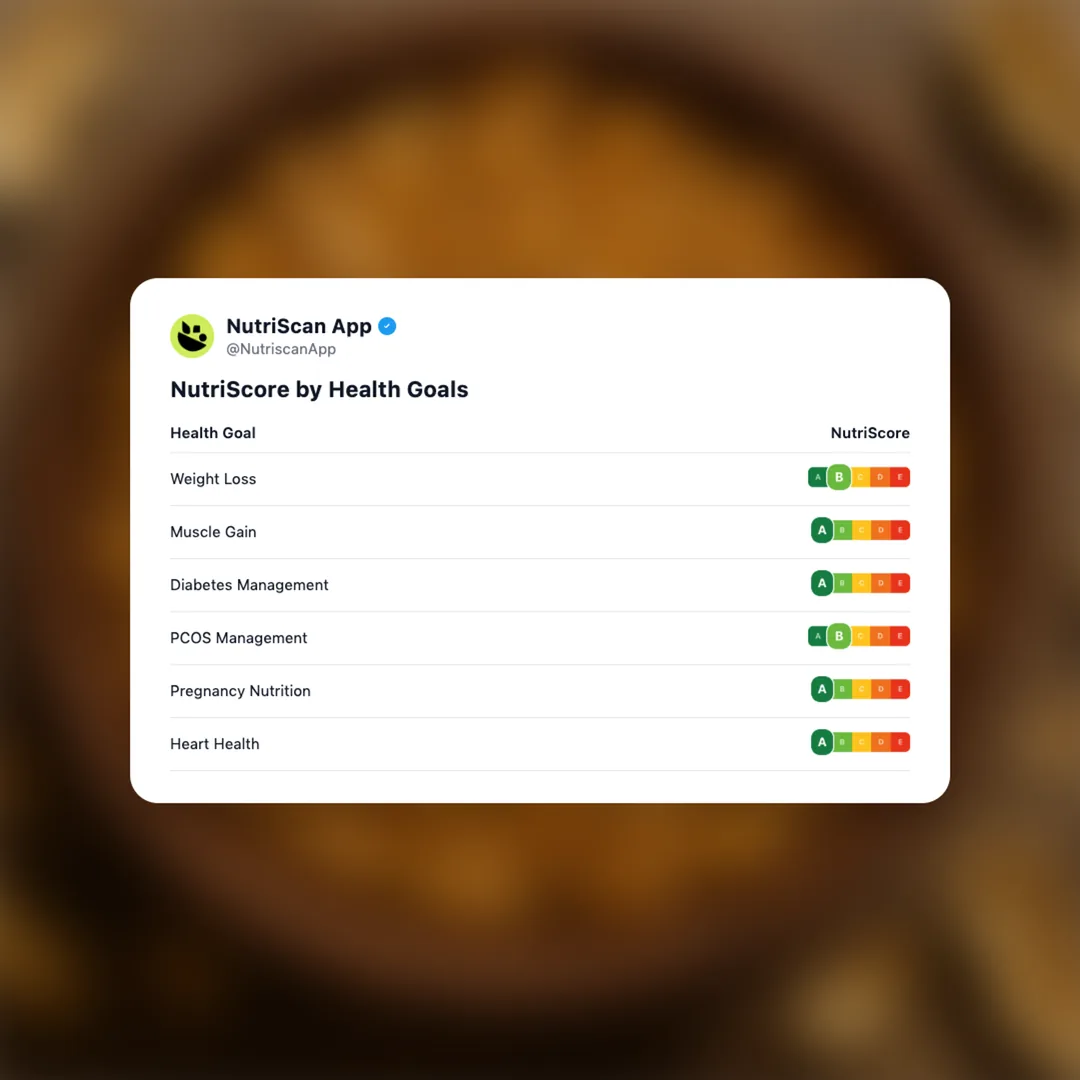Screen dimensions: 1080x1080
Task: Click the Diabetes Management NutriScore badge
Action: [x=860, y=584]
